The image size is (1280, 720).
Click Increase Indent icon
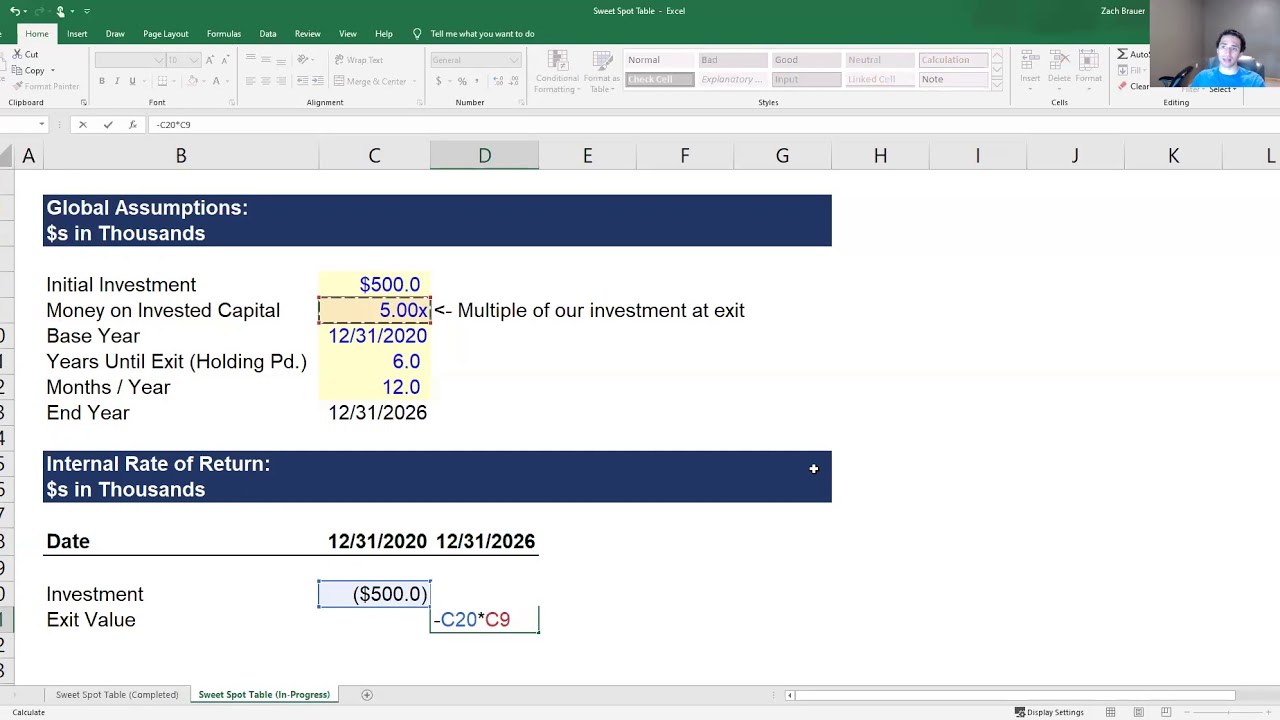(x=318, y=81)
